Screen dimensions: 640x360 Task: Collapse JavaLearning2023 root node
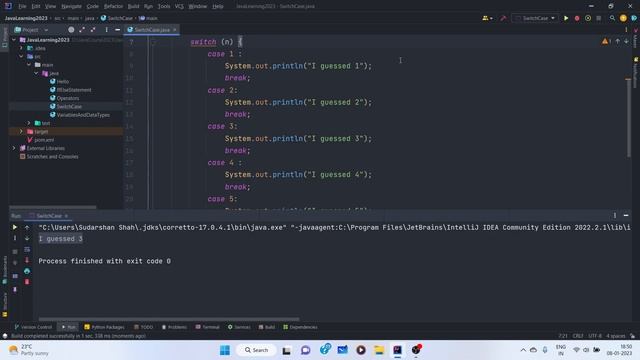pyautogui.click(x=14, y=40)
